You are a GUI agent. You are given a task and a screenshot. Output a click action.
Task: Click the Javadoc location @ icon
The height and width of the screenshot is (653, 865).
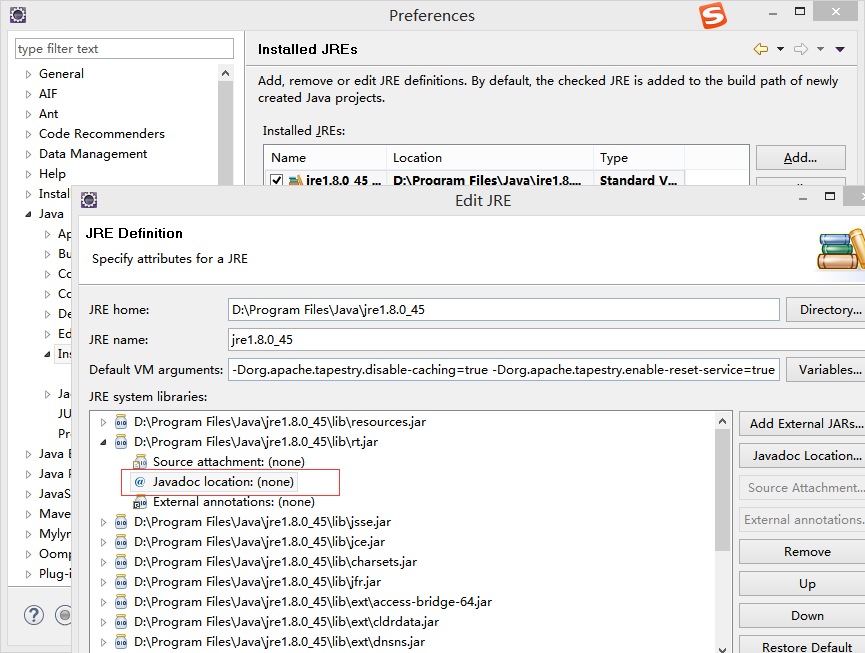click(x=137, y=481)
